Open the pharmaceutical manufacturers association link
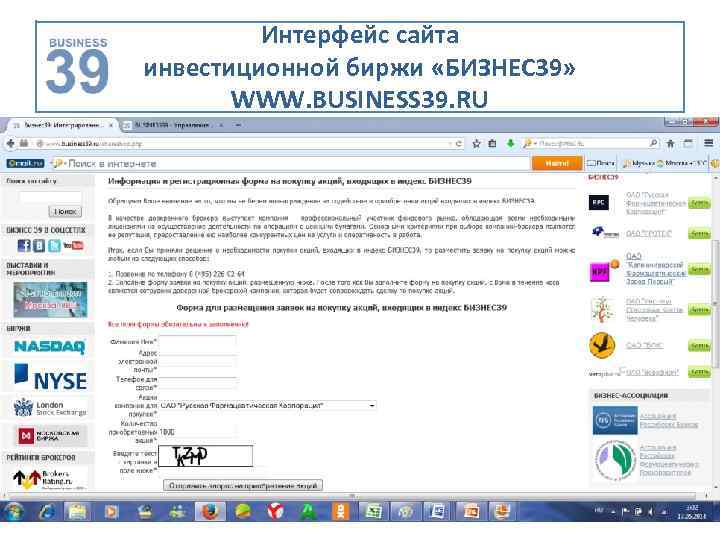 pyautogui.click(x=669, y=459)
